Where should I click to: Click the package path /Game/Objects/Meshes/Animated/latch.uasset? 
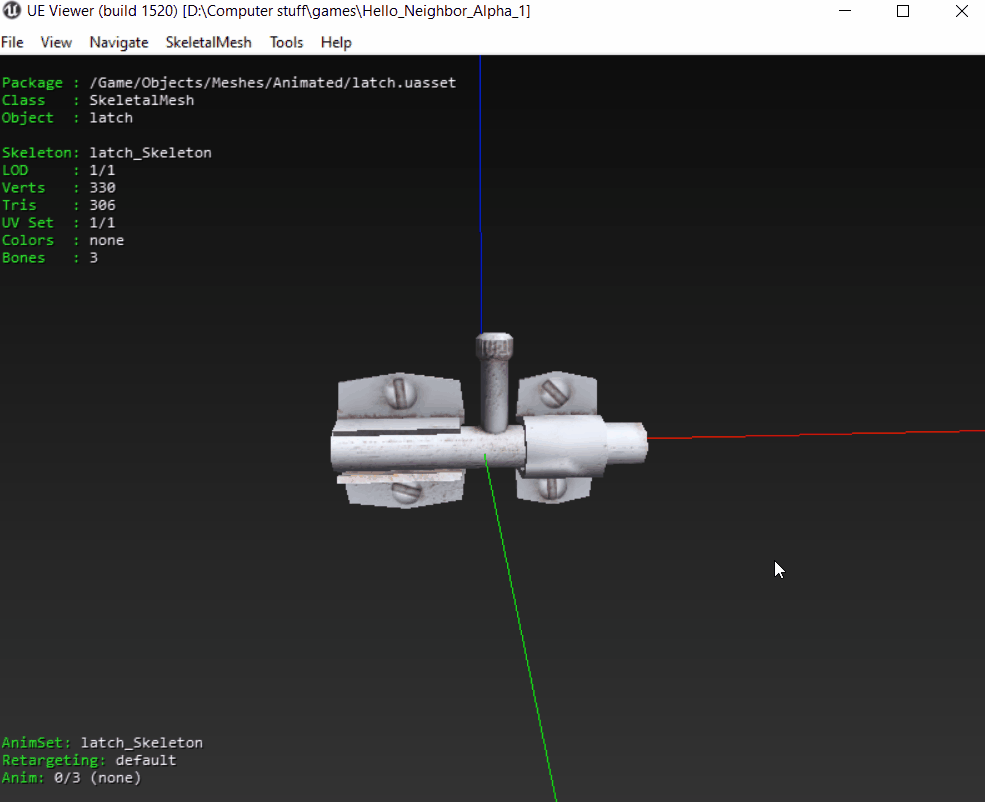tap(273, 83)
